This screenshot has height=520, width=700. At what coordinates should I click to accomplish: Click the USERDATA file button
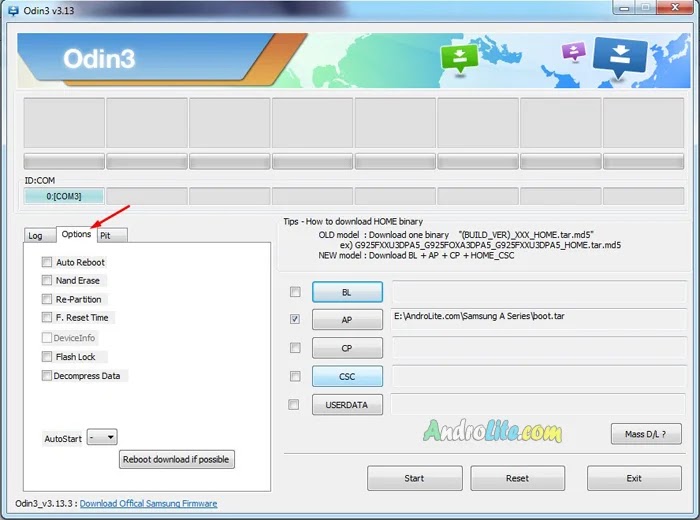[x=347, y=405]
